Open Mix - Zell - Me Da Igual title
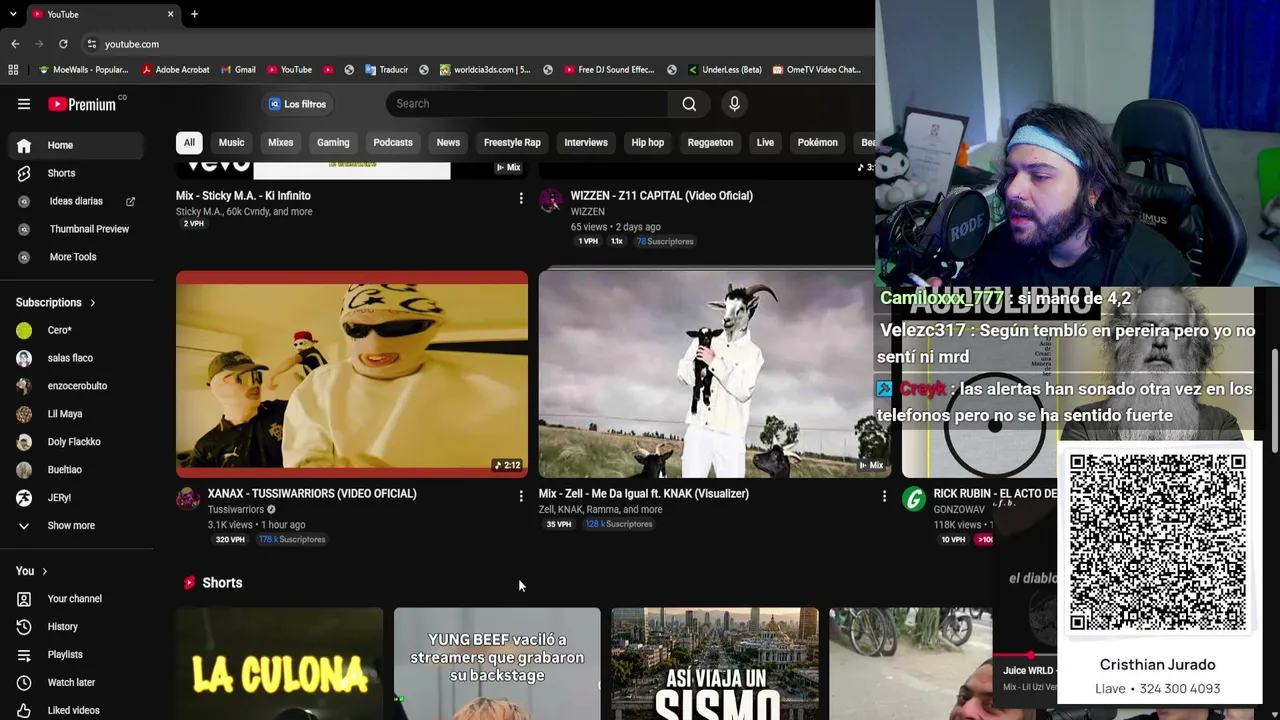The width and height of the screenshot is (1280, 720). 644,494
